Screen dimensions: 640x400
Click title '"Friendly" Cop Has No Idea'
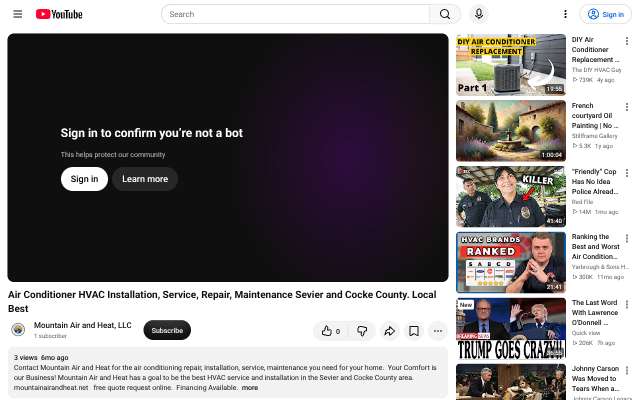(595, 182)
